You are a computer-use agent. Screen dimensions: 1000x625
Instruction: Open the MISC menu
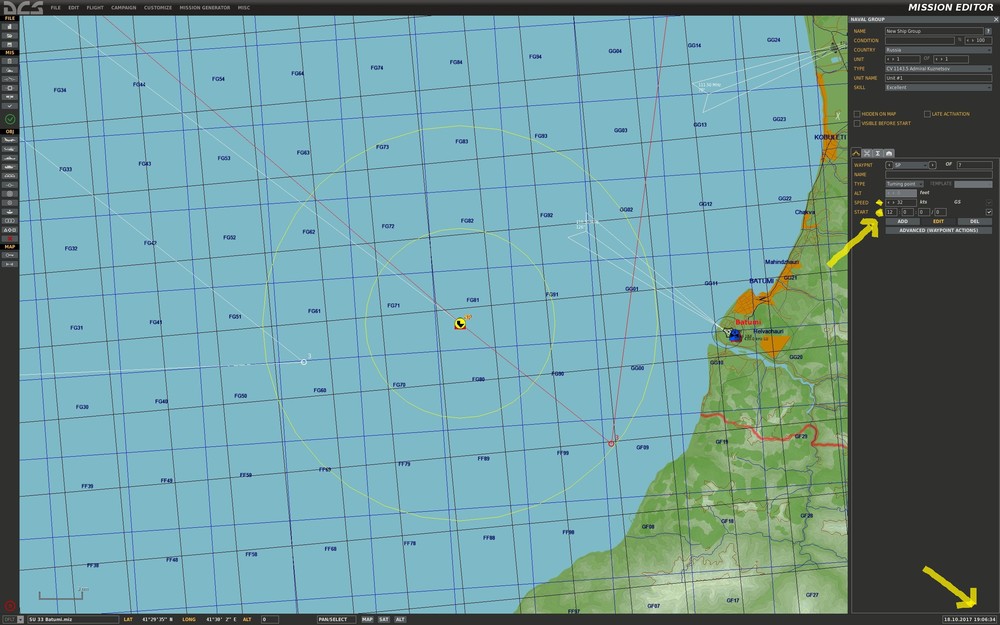tap(244, 8)
